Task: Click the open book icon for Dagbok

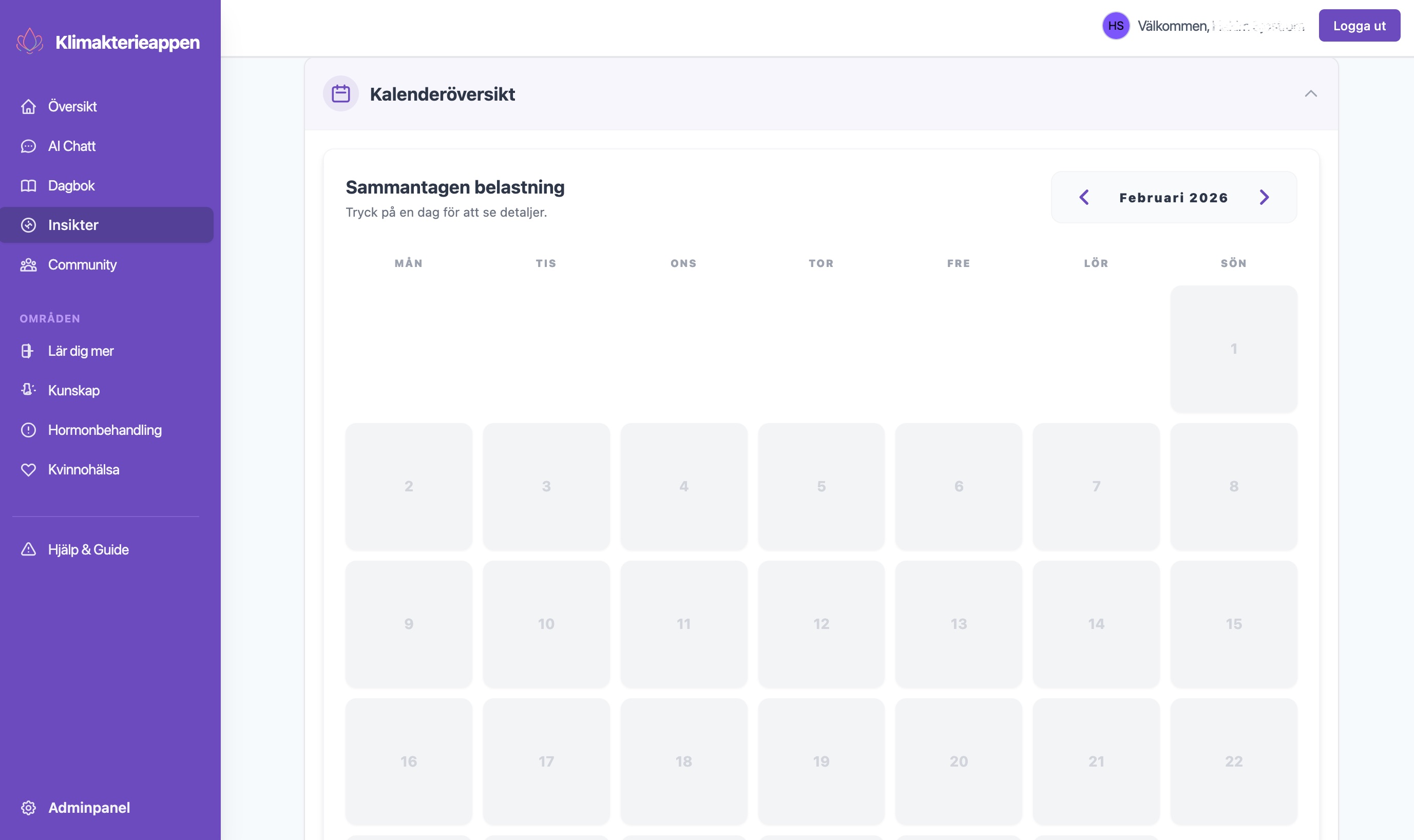Action: (28, 186)
